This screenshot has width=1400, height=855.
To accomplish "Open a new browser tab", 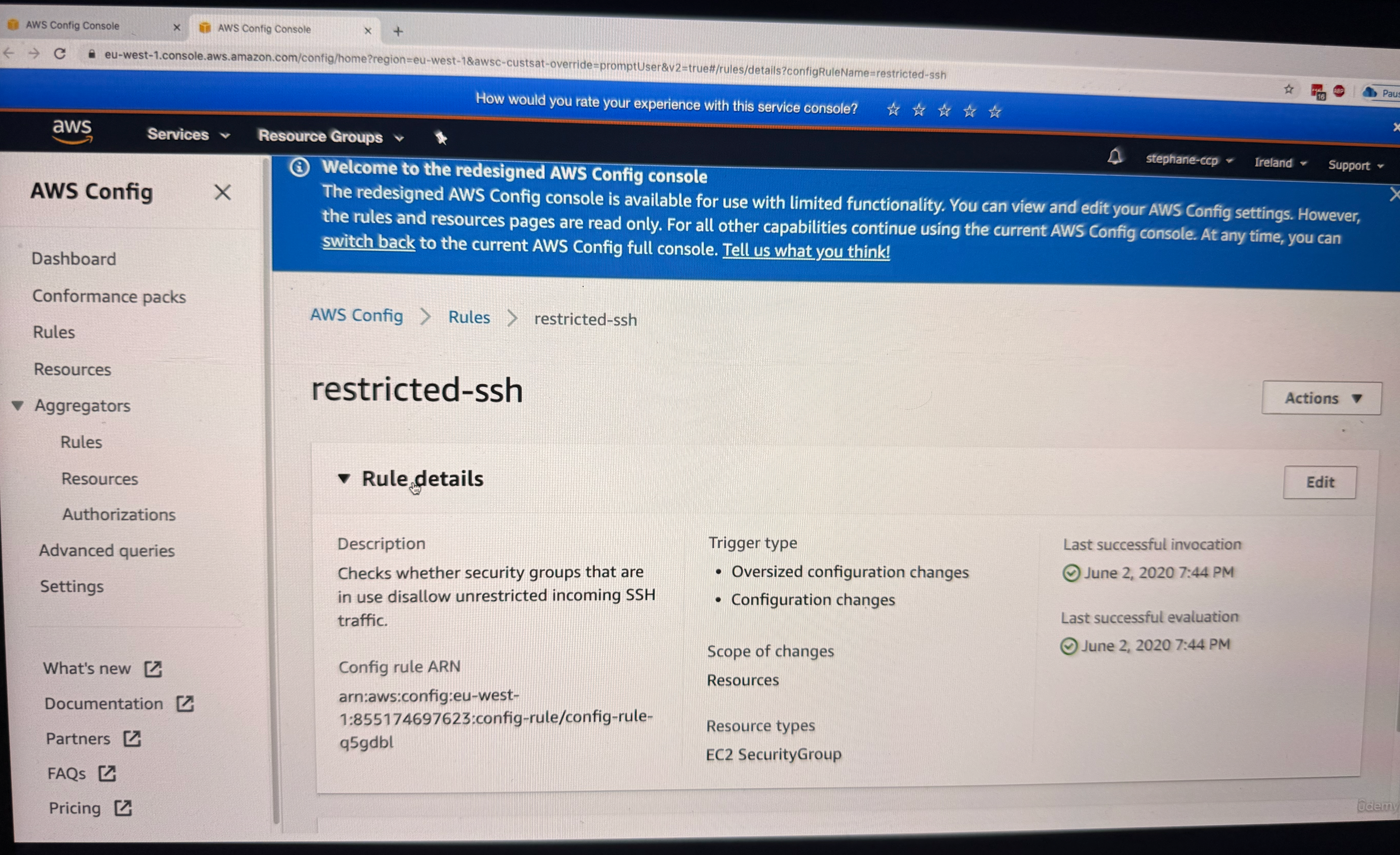I will pos(398,31).
